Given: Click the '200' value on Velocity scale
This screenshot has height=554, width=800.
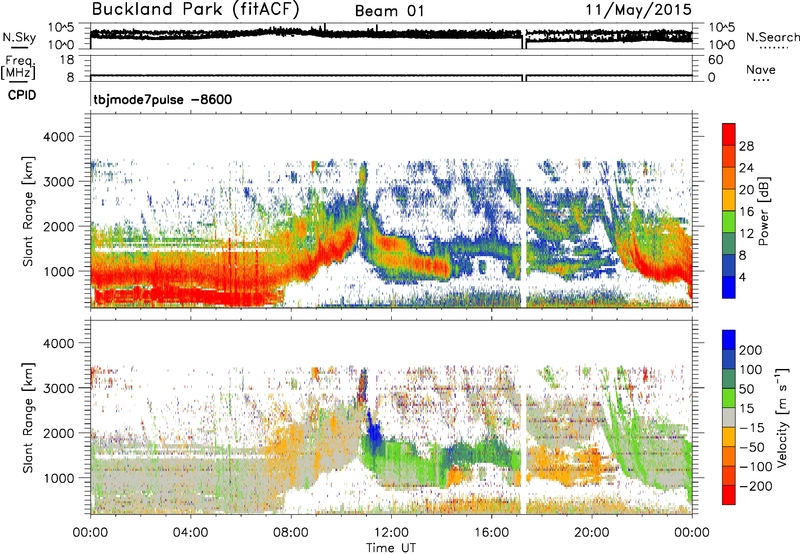Looking at the screenshot, I should [x=751, y=350].
